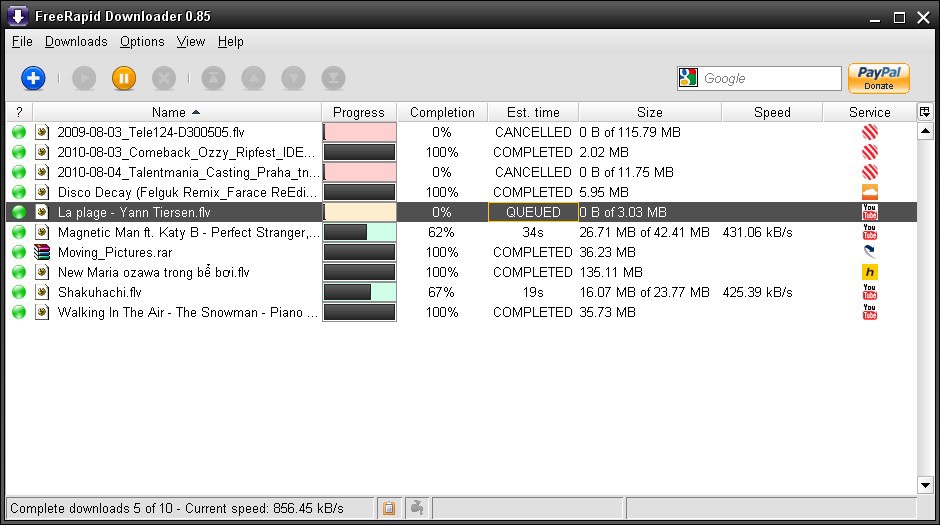The image size is (940, 525).
Task: Click the file icon beside Disco Decay
Action: click(x=41, y=192)
